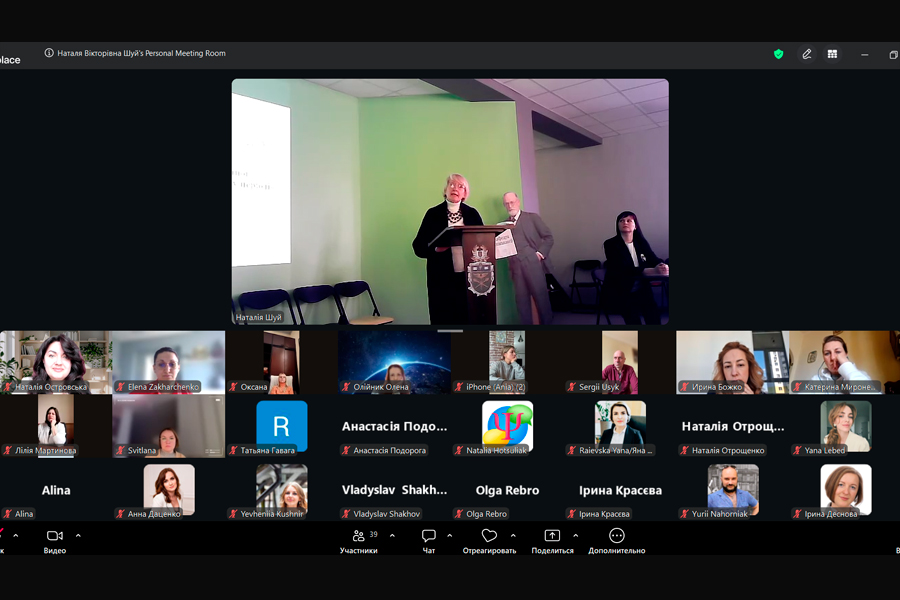Open the Участники participants panel
900x600 pixels.
click(359, 541)
